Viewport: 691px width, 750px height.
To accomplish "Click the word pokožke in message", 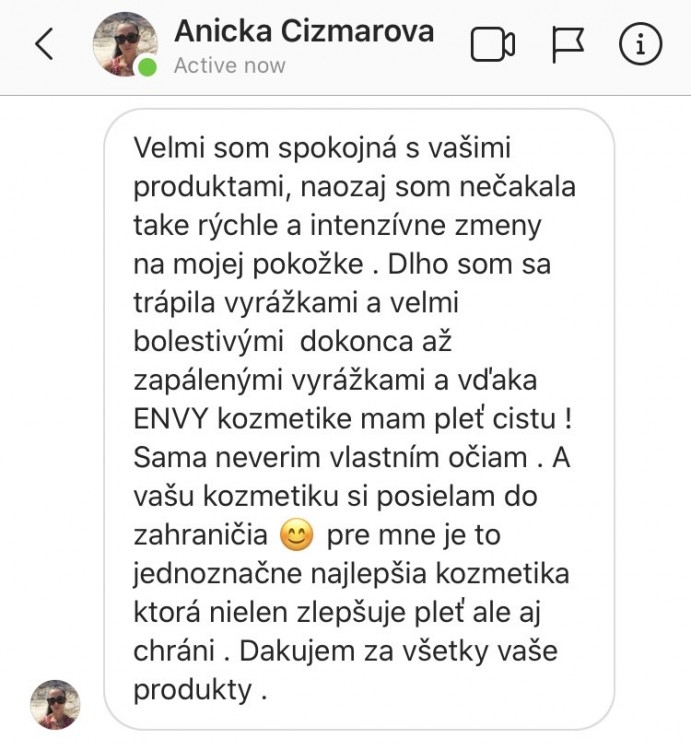I will click(x=308, y=264).
